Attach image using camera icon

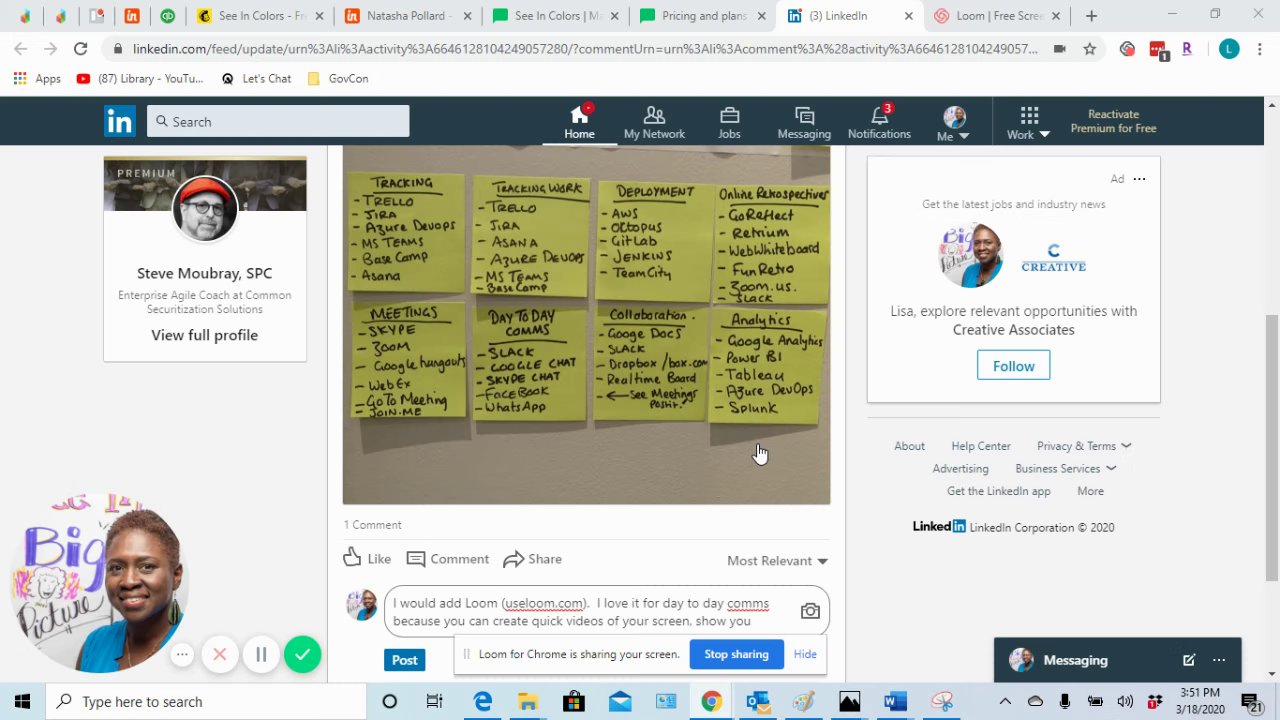coord(810,611)
